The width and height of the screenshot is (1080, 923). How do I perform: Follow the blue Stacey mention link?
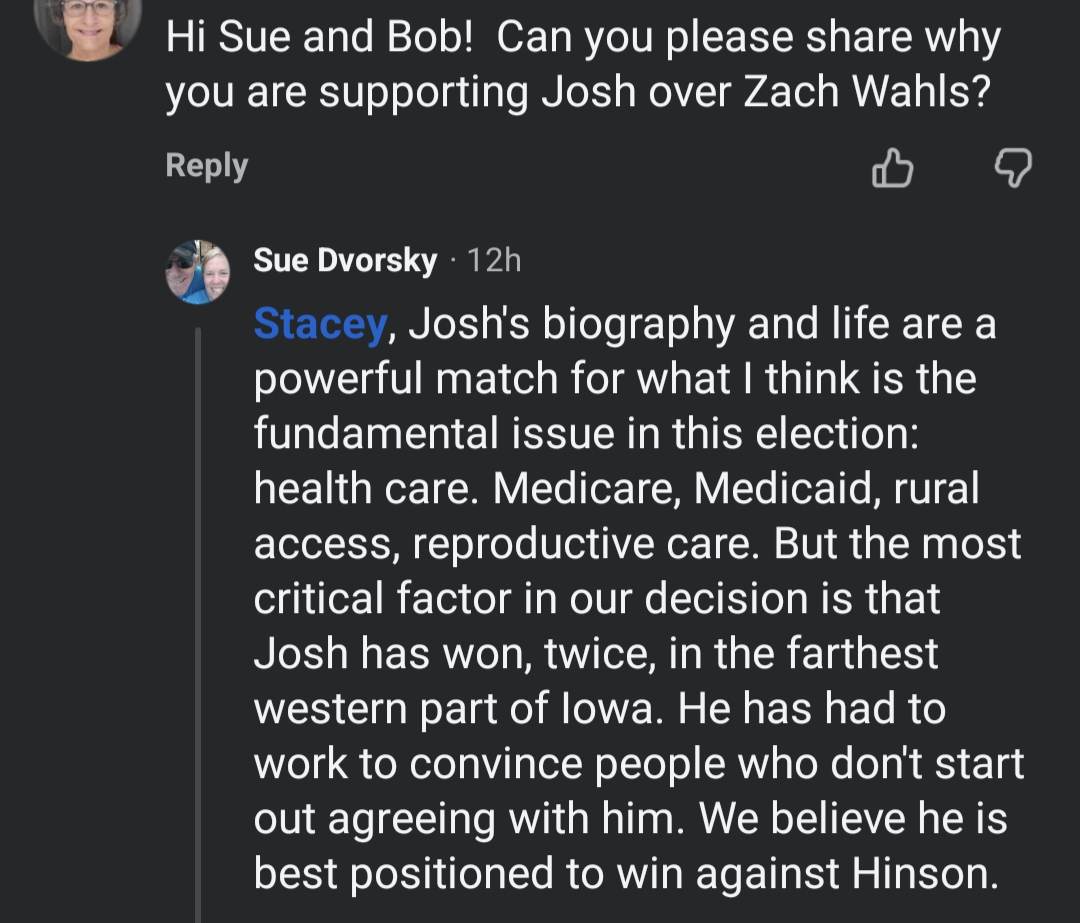click(319, 325)
